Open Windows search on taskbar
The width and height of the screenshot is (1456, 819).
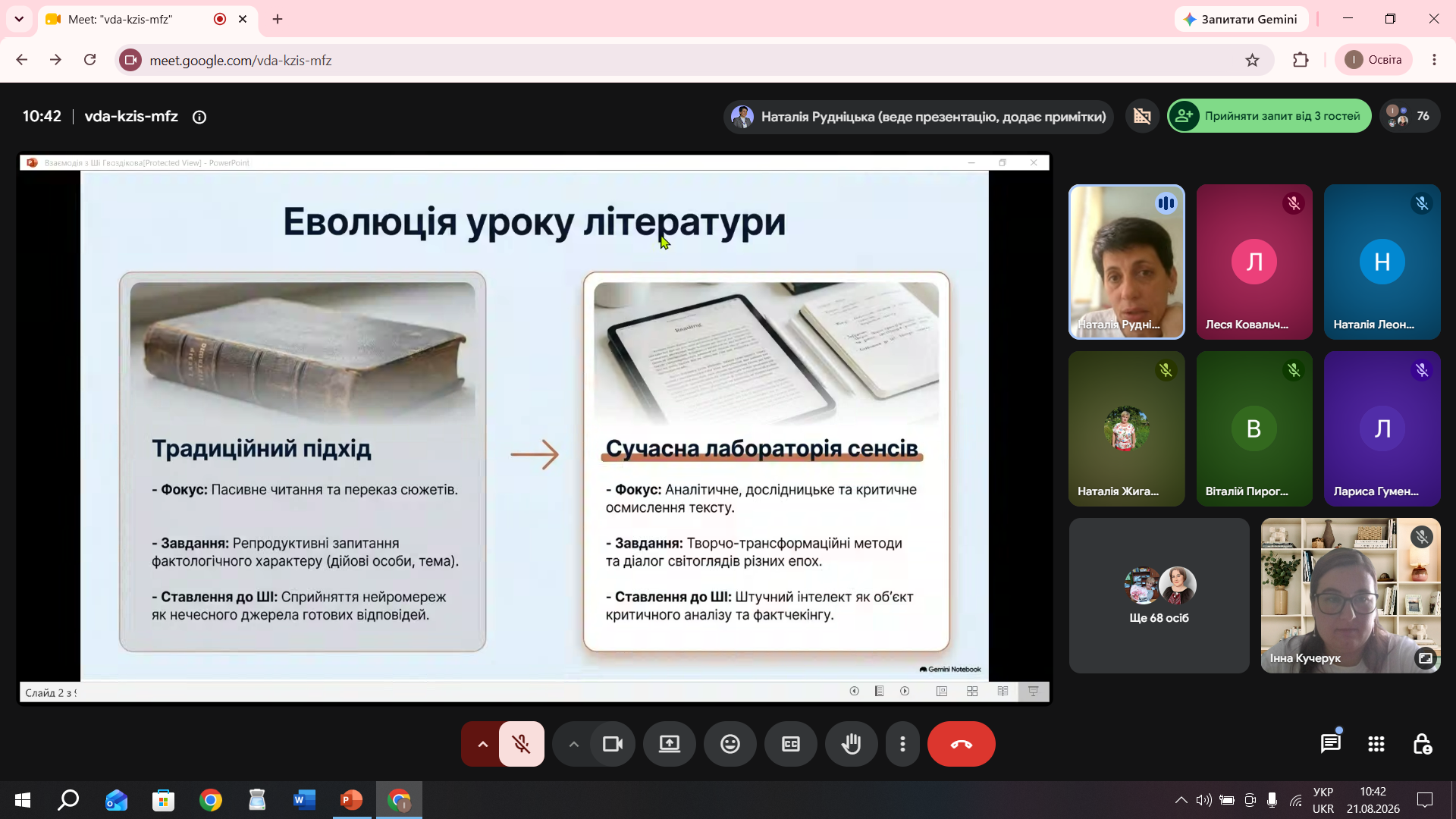coord(69,800)
